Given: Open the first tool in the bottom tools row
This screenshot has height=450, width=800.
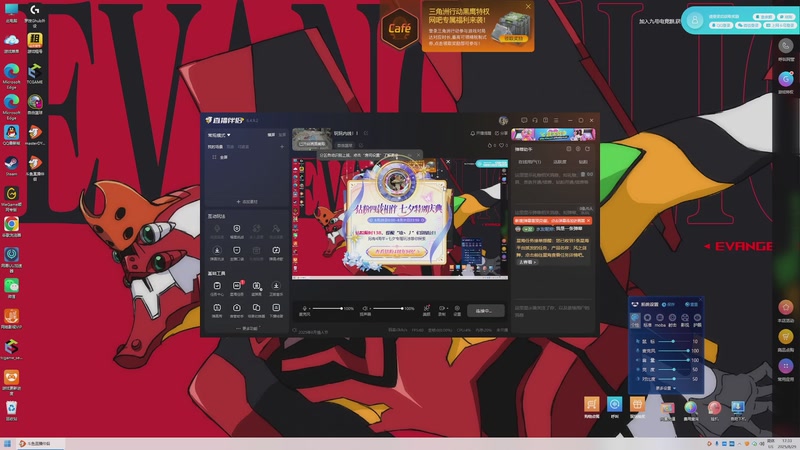Looking at the screenshot, I should click(x=217, y=310).
